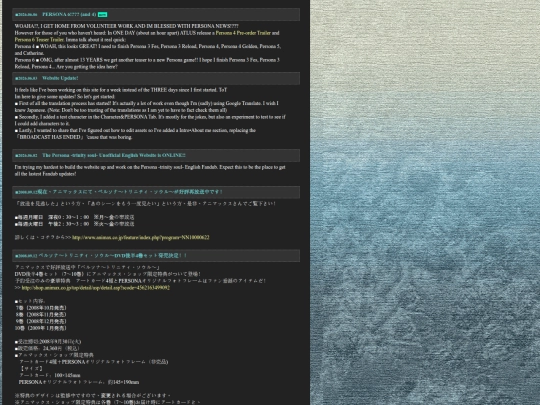
Task: Click the order deadline line '2008年9月30日(火)'
Action: pyautogui.click(x=48, y=342)
